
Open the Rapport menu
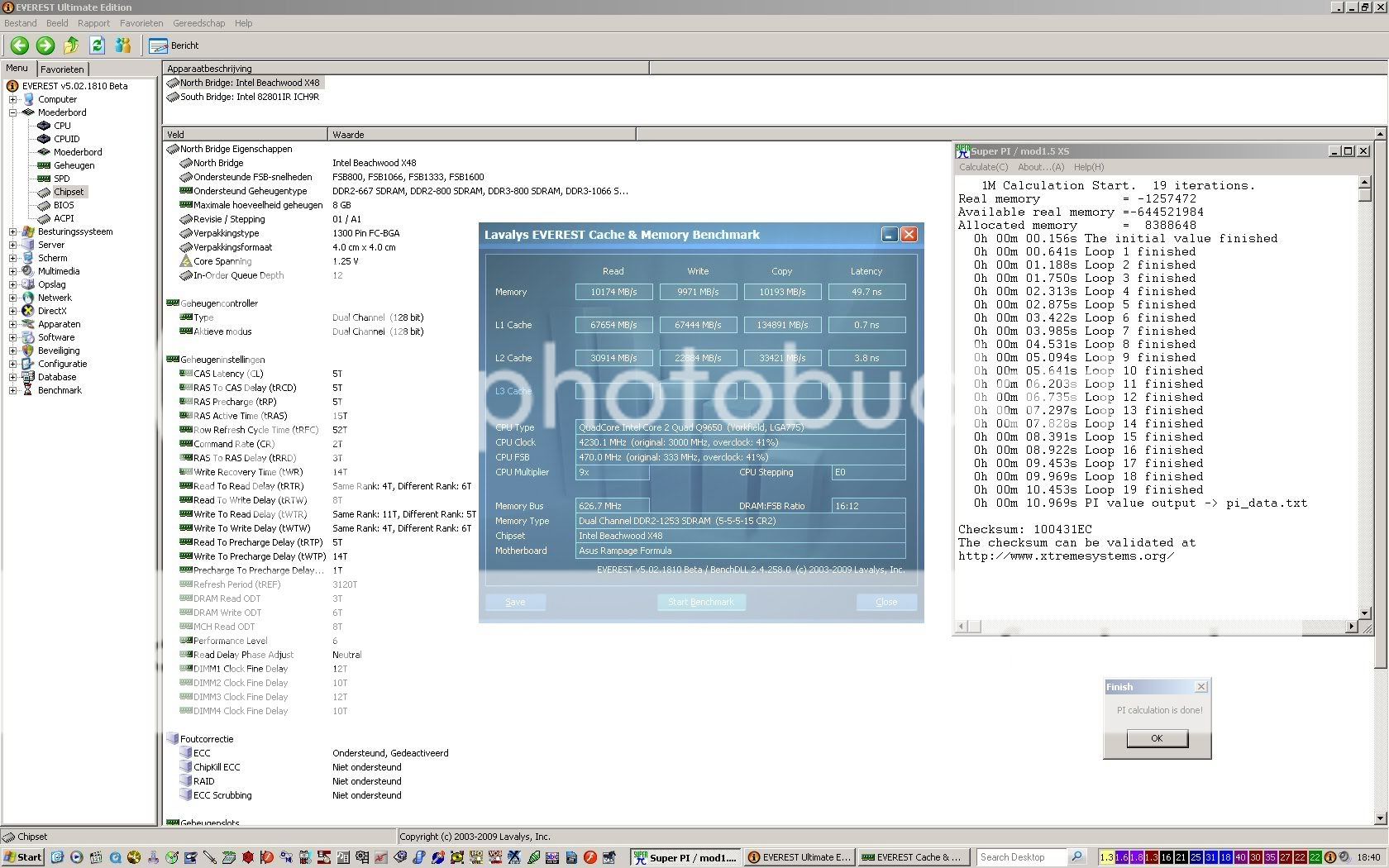[x=93, y=23]
